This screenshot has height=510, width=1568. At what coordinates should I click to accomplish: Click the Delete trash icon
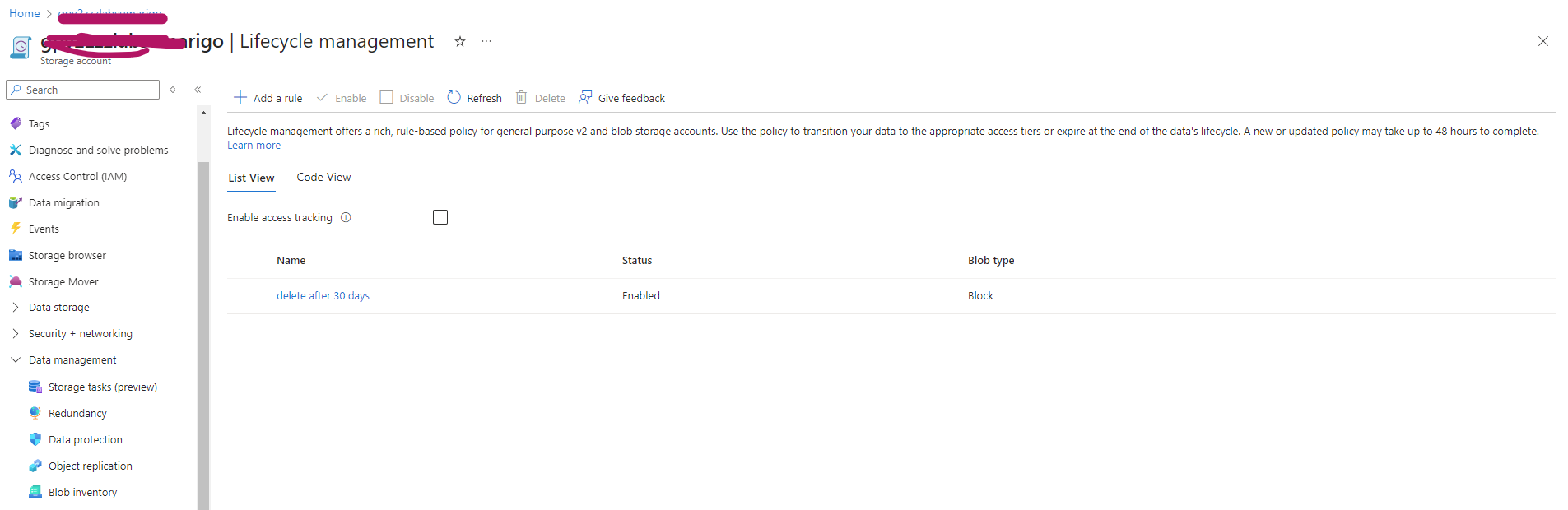click(521, 97)
